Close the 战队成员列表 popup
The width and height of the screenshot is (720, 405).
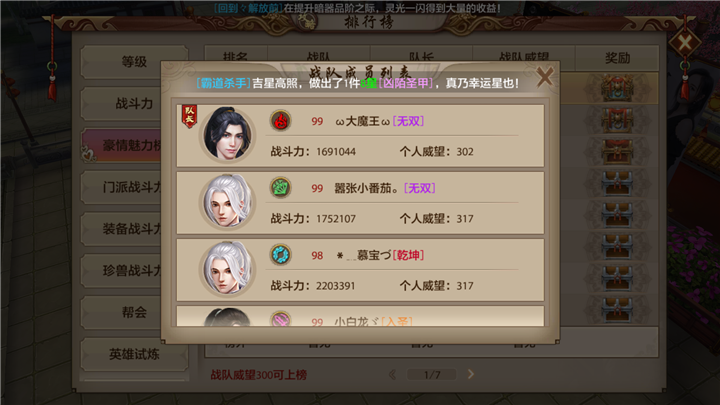click(545, 76)
